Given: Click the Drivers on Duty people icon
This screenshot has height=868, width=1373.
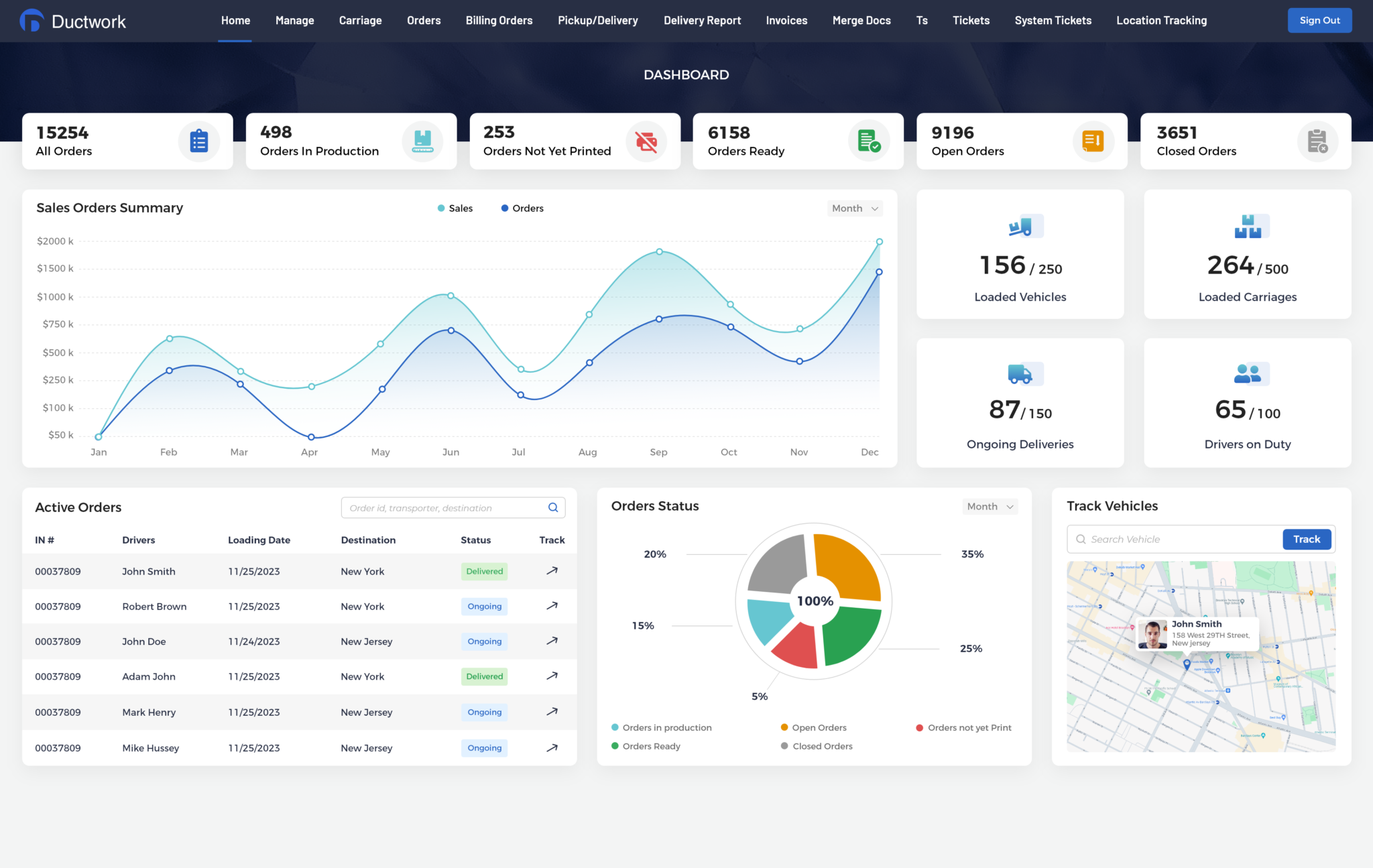Looking at the screenshot, I should (1251, 373).
